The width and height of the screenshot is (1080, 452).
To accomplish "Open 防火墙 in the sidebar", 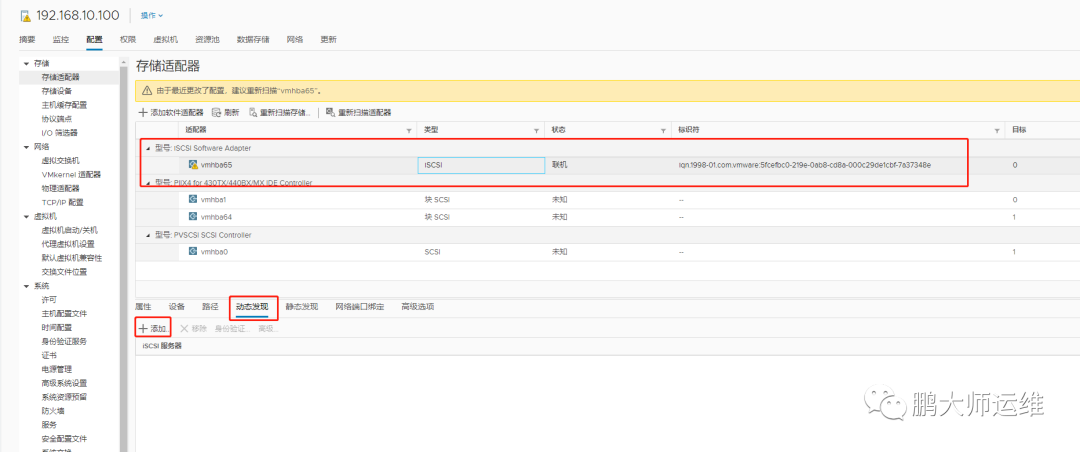I will pyautogui.click(x=53, y=411).
